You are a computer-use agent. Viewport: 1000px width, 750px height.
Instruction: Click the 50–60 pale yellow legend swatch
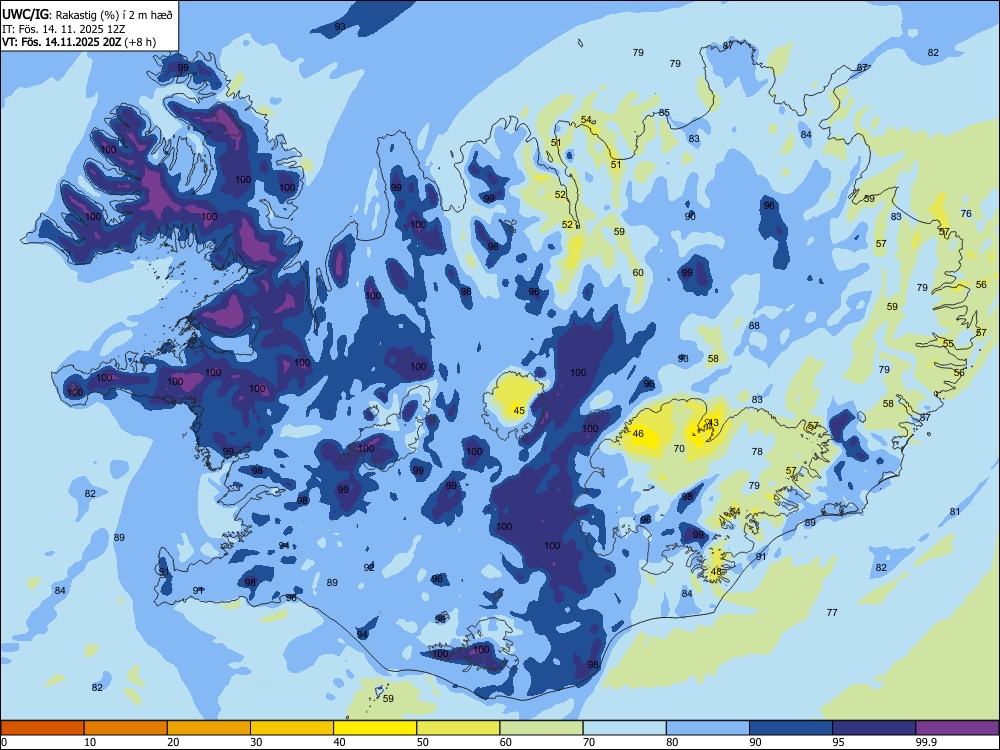458,728
